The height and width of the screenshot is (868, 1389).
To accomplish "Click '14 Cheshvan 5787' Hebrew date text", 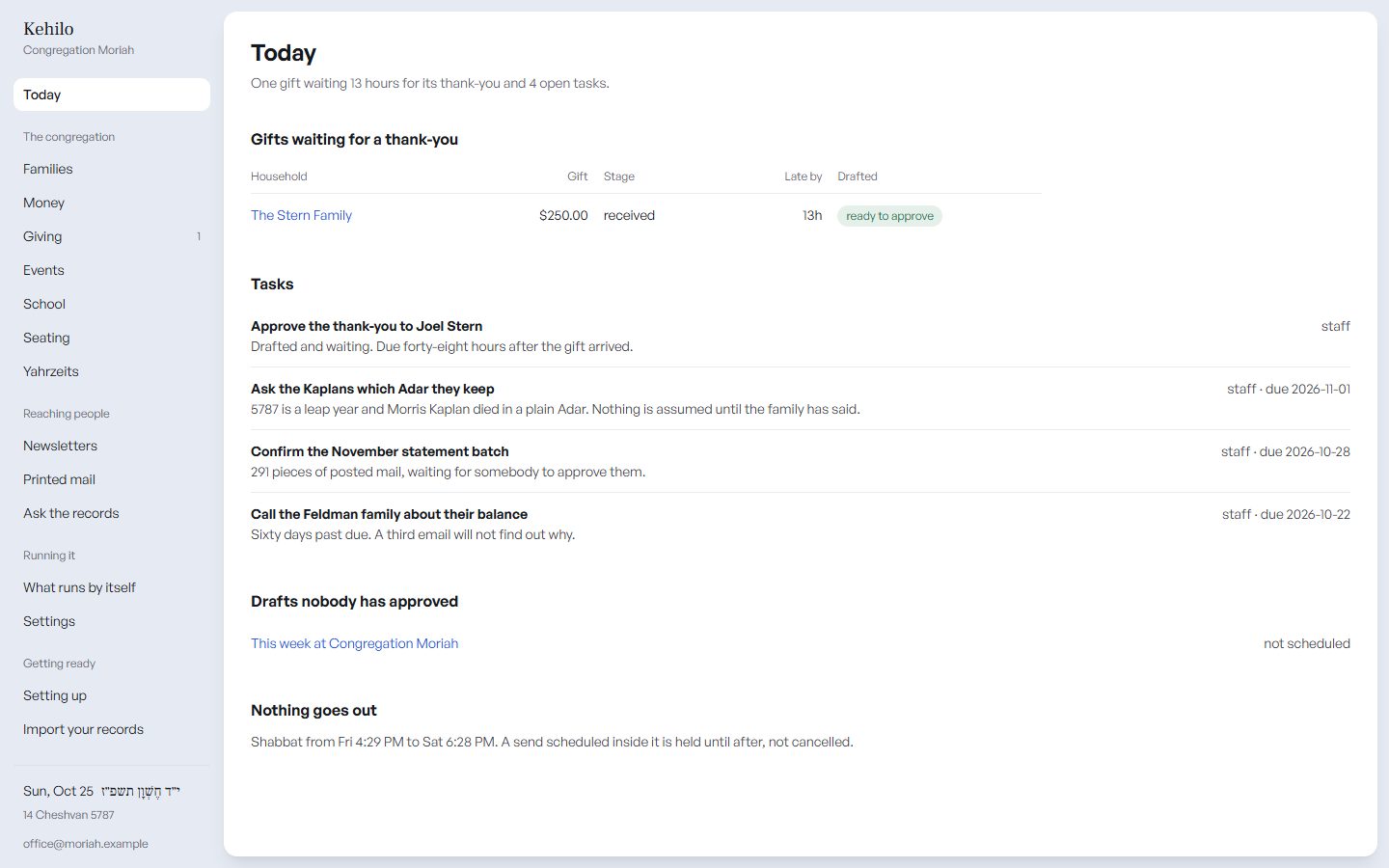I will (68, 815).
